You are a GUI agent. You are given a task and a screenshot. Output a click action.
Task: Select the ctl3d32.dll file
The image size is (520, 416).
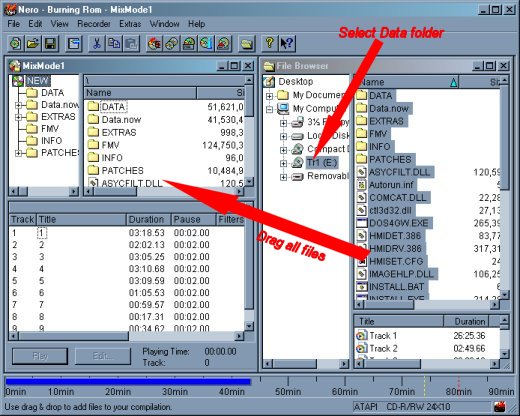pyautogui.click(x=390, y=210)
